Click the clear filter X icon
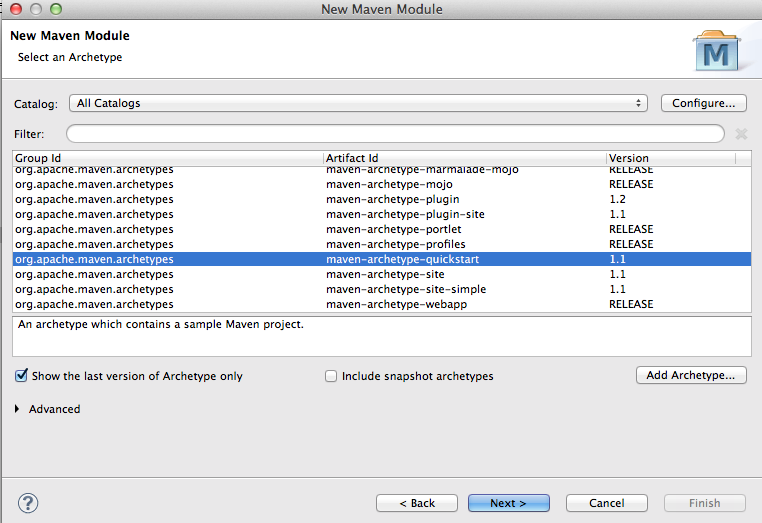Viewport: 762px width, 523px height. click(x=741, y=134)
